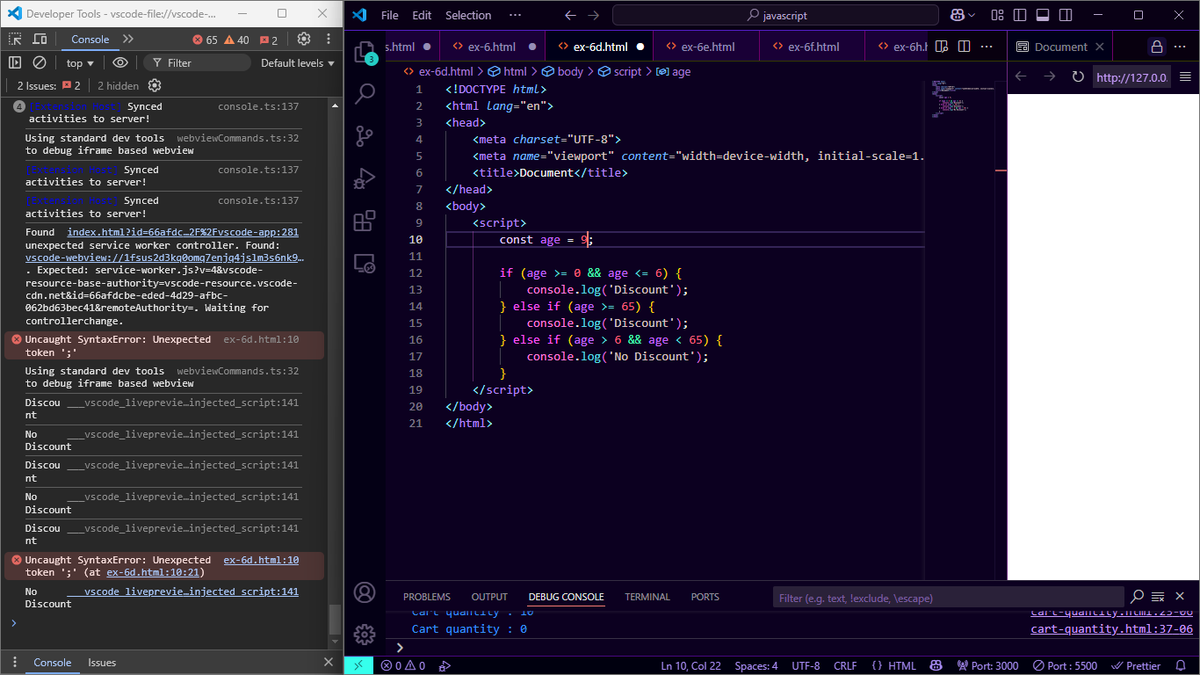Open the remote window status button
Screen dimensions: 1200x675
point(358,665)
